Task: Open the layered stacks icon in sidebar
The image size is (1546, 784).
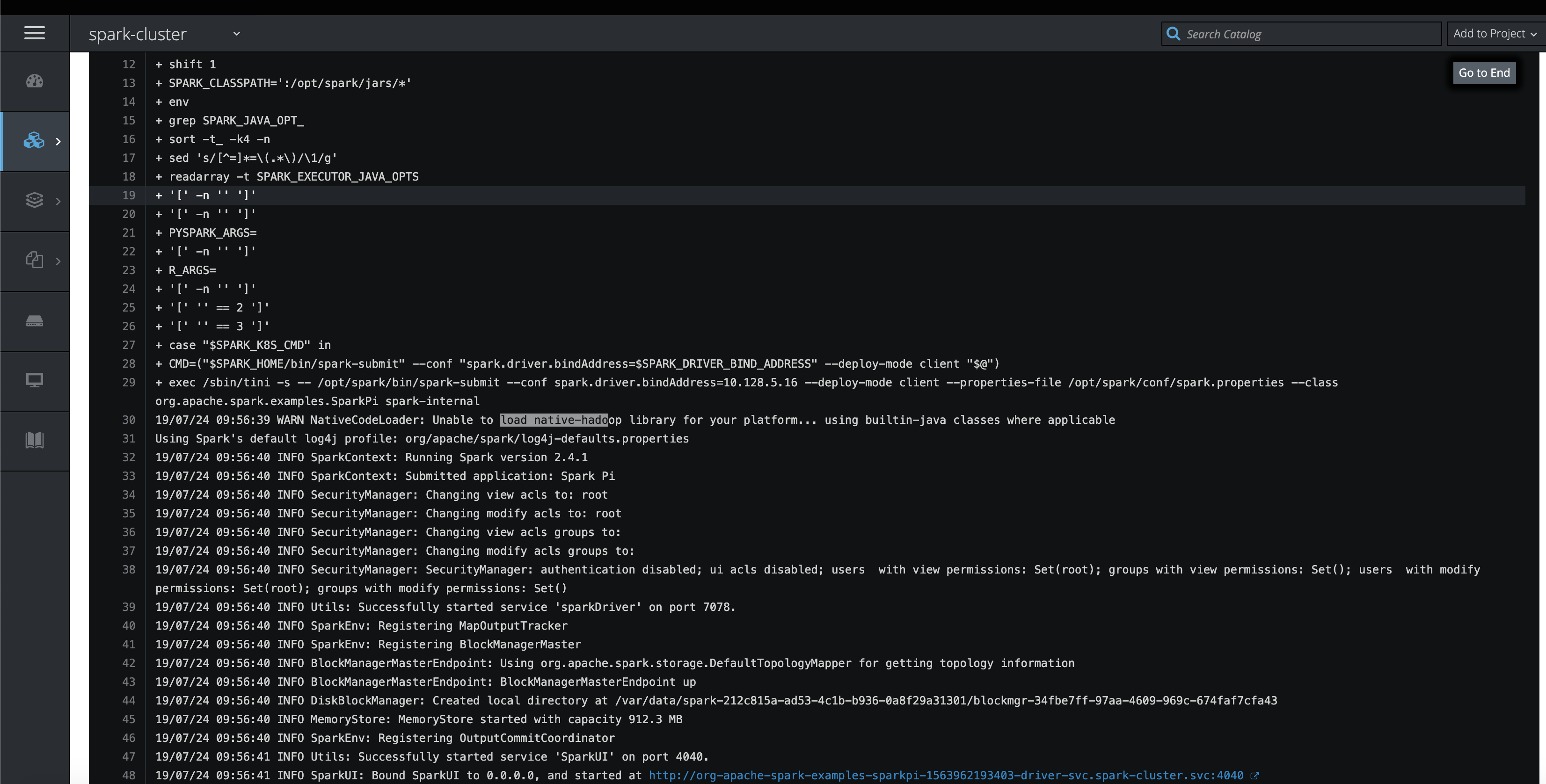Action: tap(34, 200)
